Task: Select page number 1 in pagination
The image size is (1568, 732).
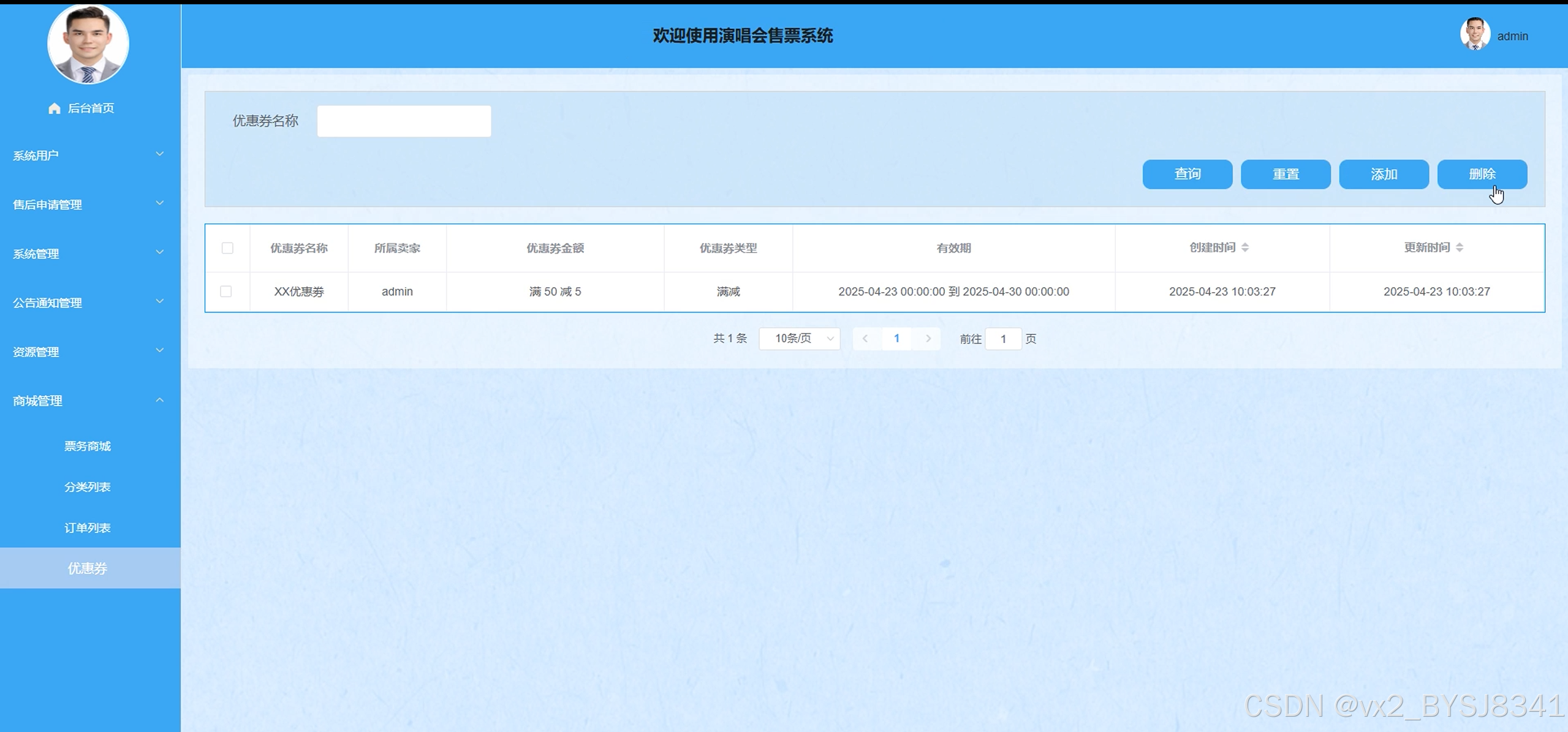Action: (896, 339)
